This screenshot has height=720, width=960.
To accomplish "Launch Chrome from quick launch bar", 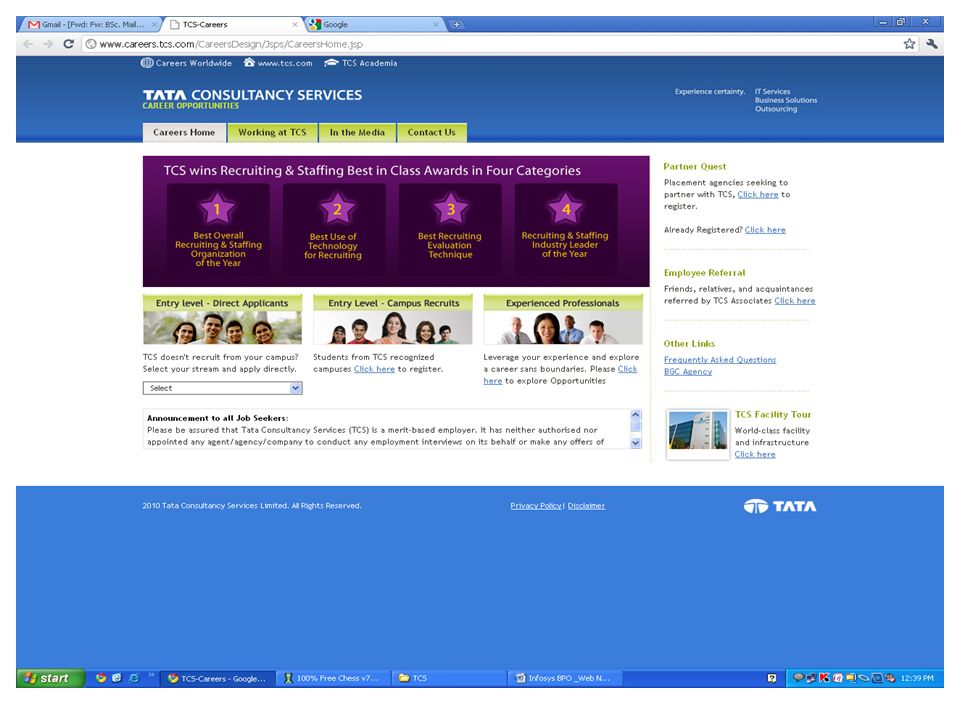I will (x=100, y=678).
